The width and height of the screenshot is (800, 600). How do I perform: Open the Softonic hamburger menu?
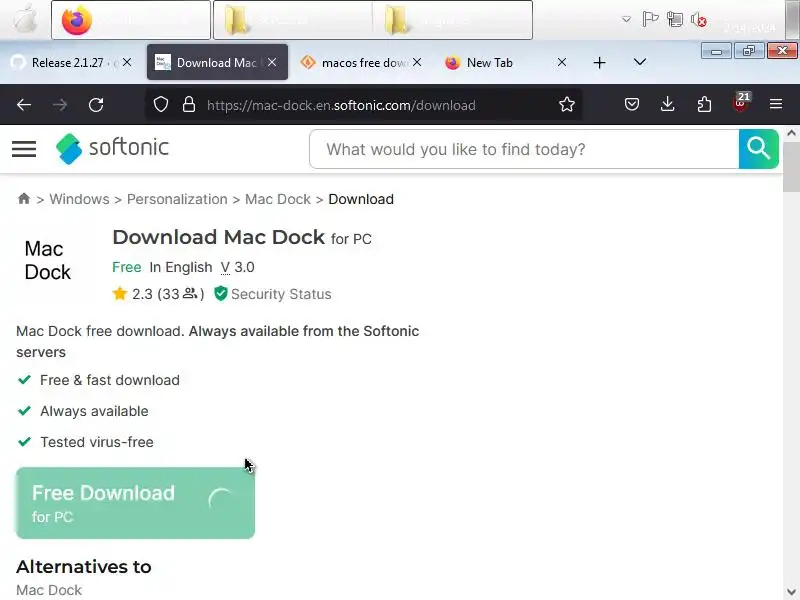[x=24, y=149]
